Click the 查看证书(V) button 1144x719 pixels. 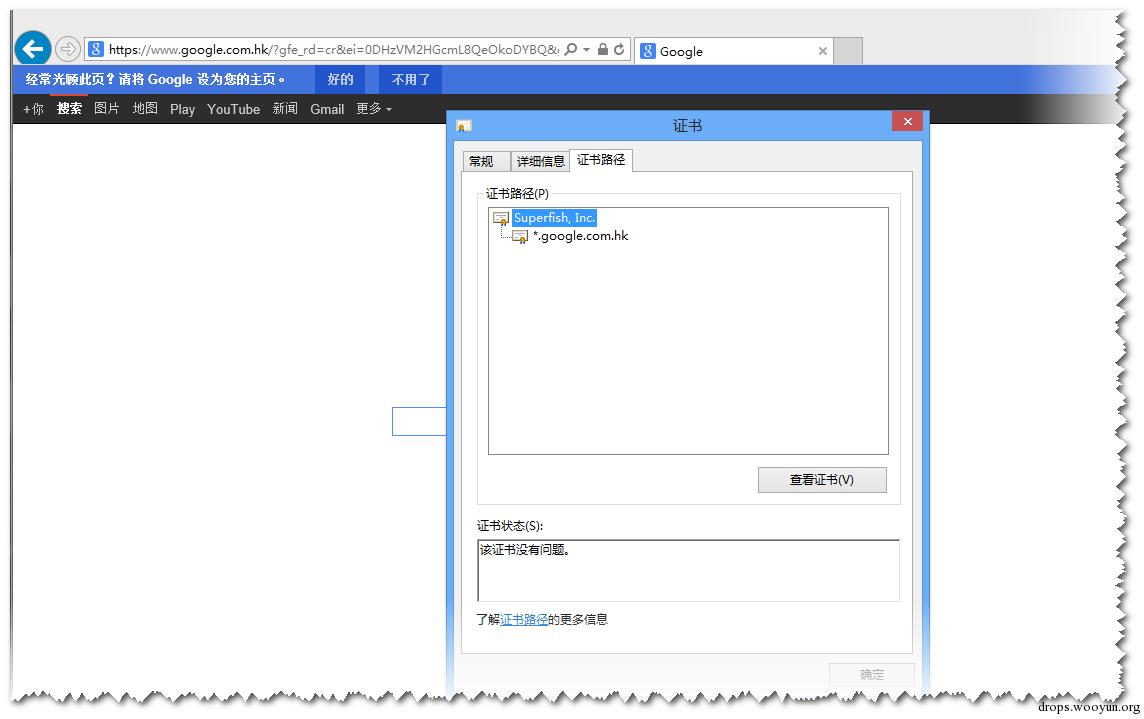[822, 480]
